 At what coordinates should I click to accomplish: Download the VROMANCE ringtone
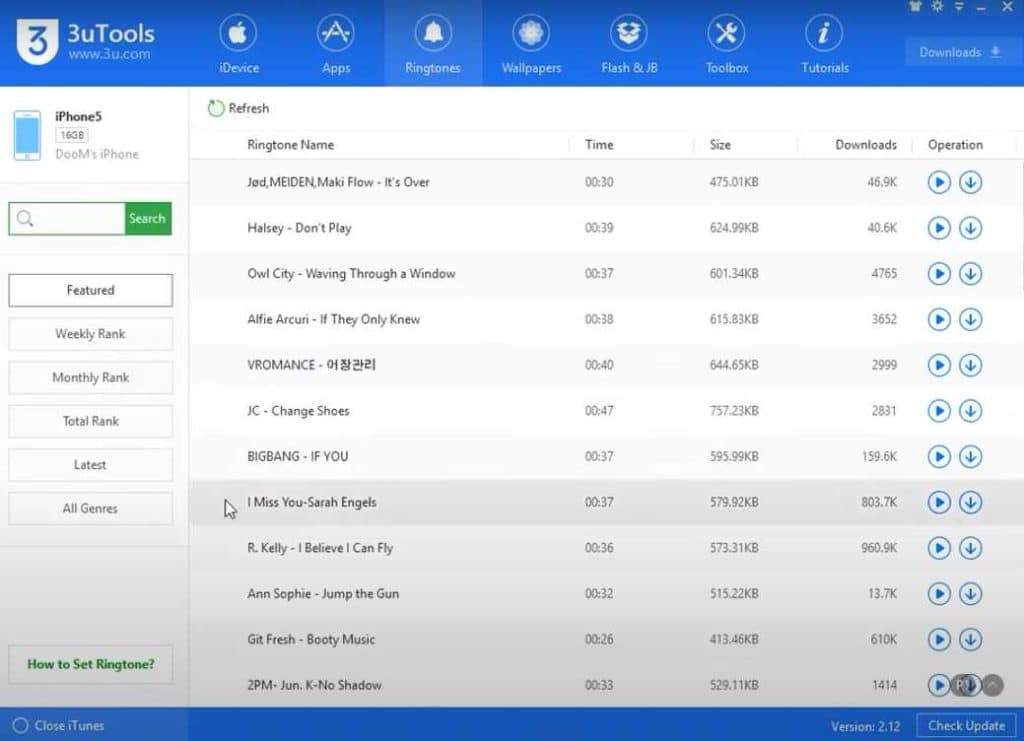(970, 365)
